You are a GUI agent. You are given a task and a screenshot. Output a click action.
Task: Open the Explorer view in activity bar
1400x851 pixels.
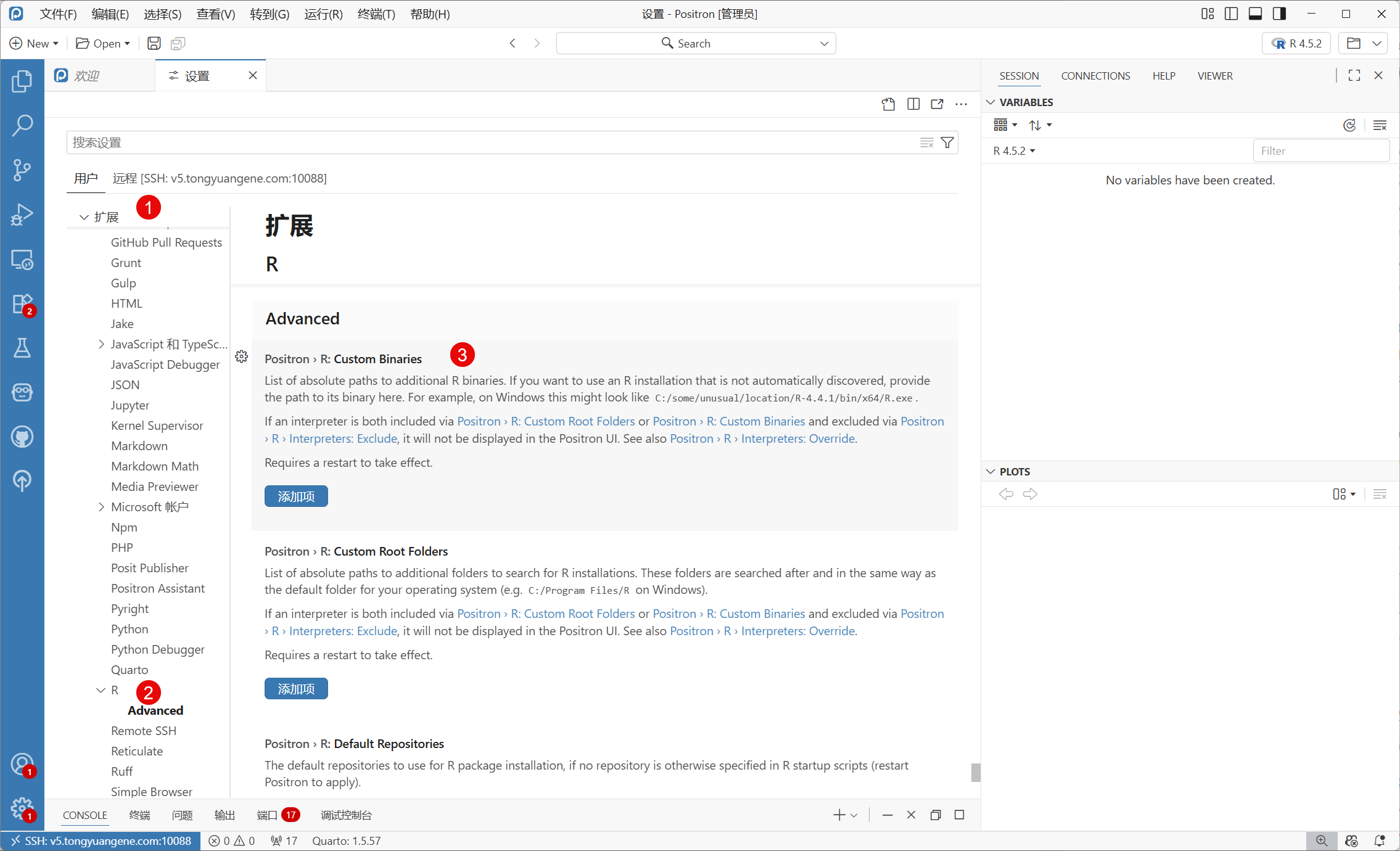pos(22,81)
